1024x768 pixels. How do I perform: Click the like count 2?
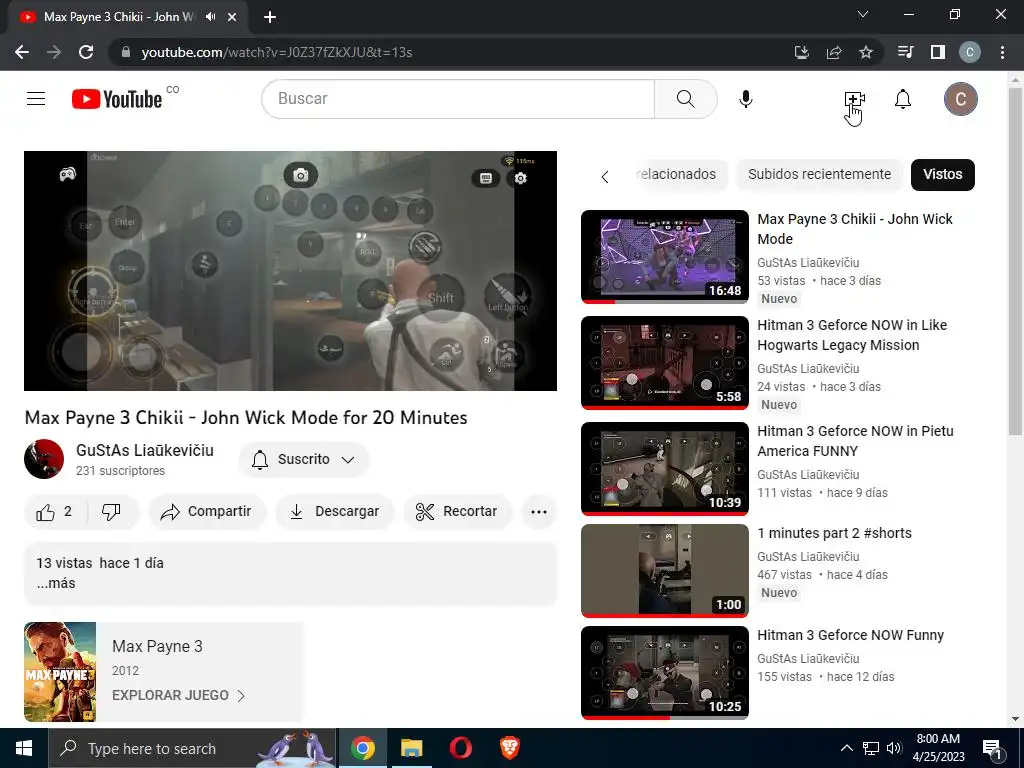[68, 511]
